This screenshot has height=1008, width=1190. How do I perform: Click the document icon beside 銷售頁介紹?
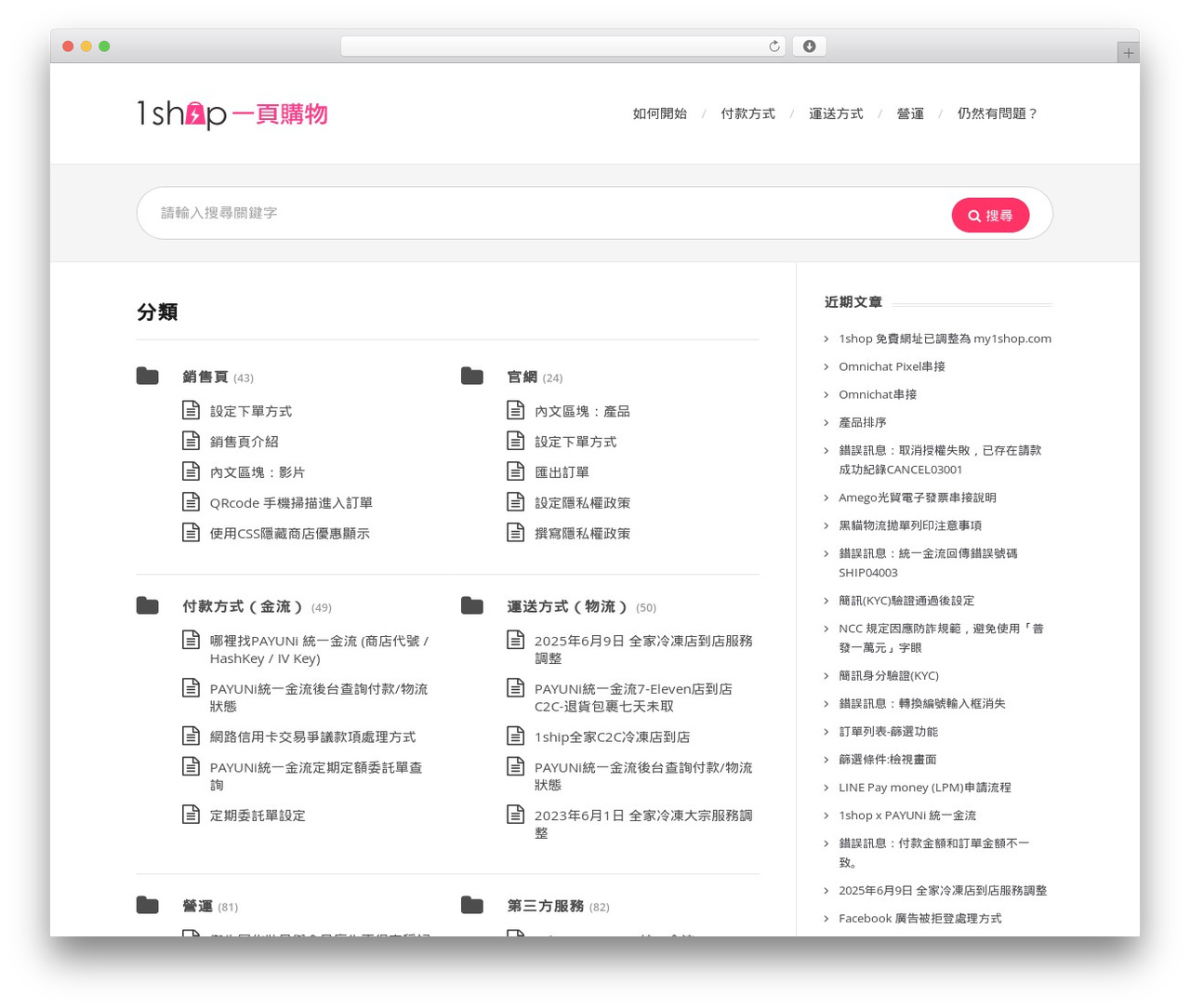pyautogui.click(x=191, y=441)
